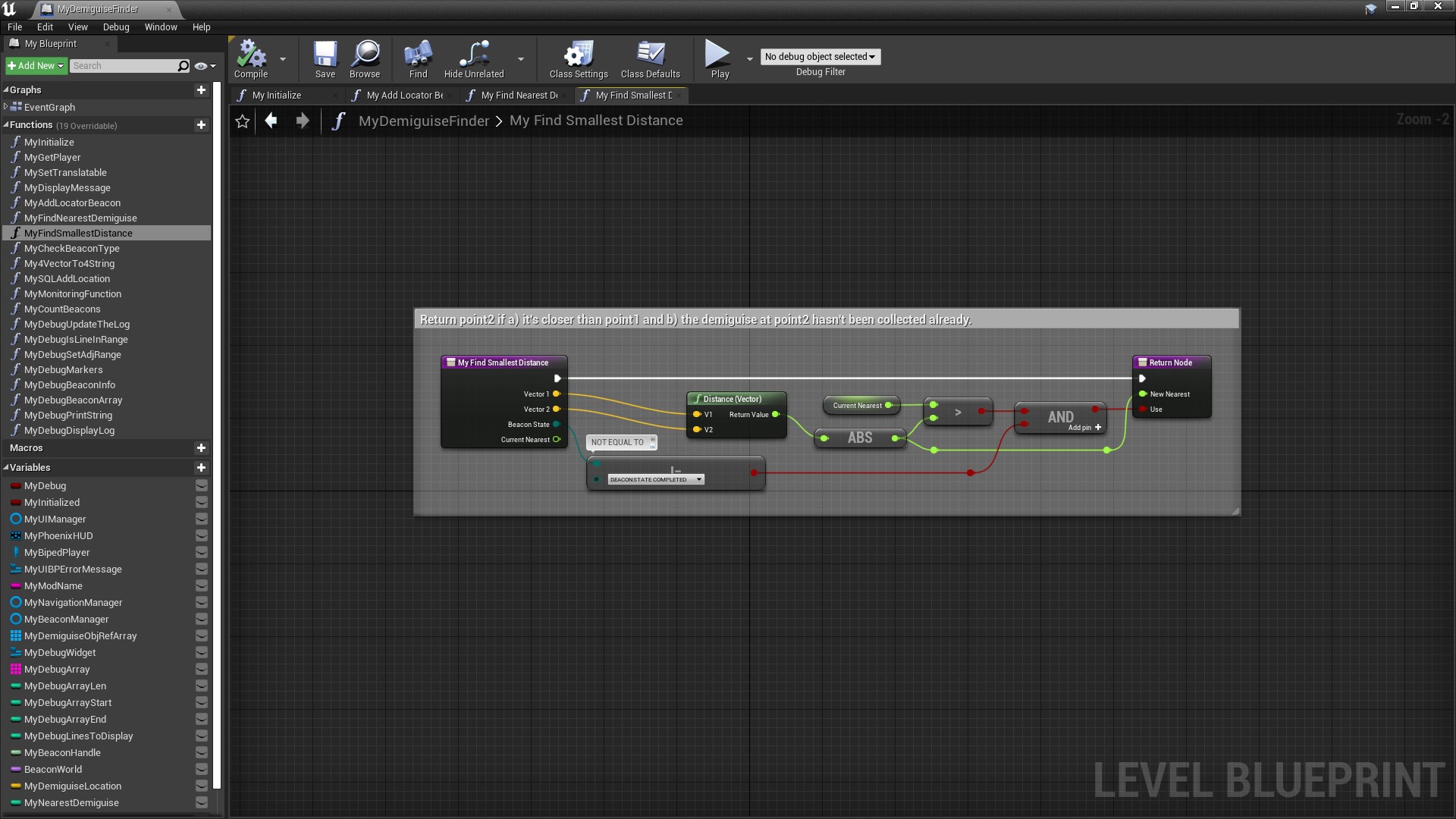Select the greater-than comparison node
This screenshot has height=819, width=1456.
(x=958, y=413)
